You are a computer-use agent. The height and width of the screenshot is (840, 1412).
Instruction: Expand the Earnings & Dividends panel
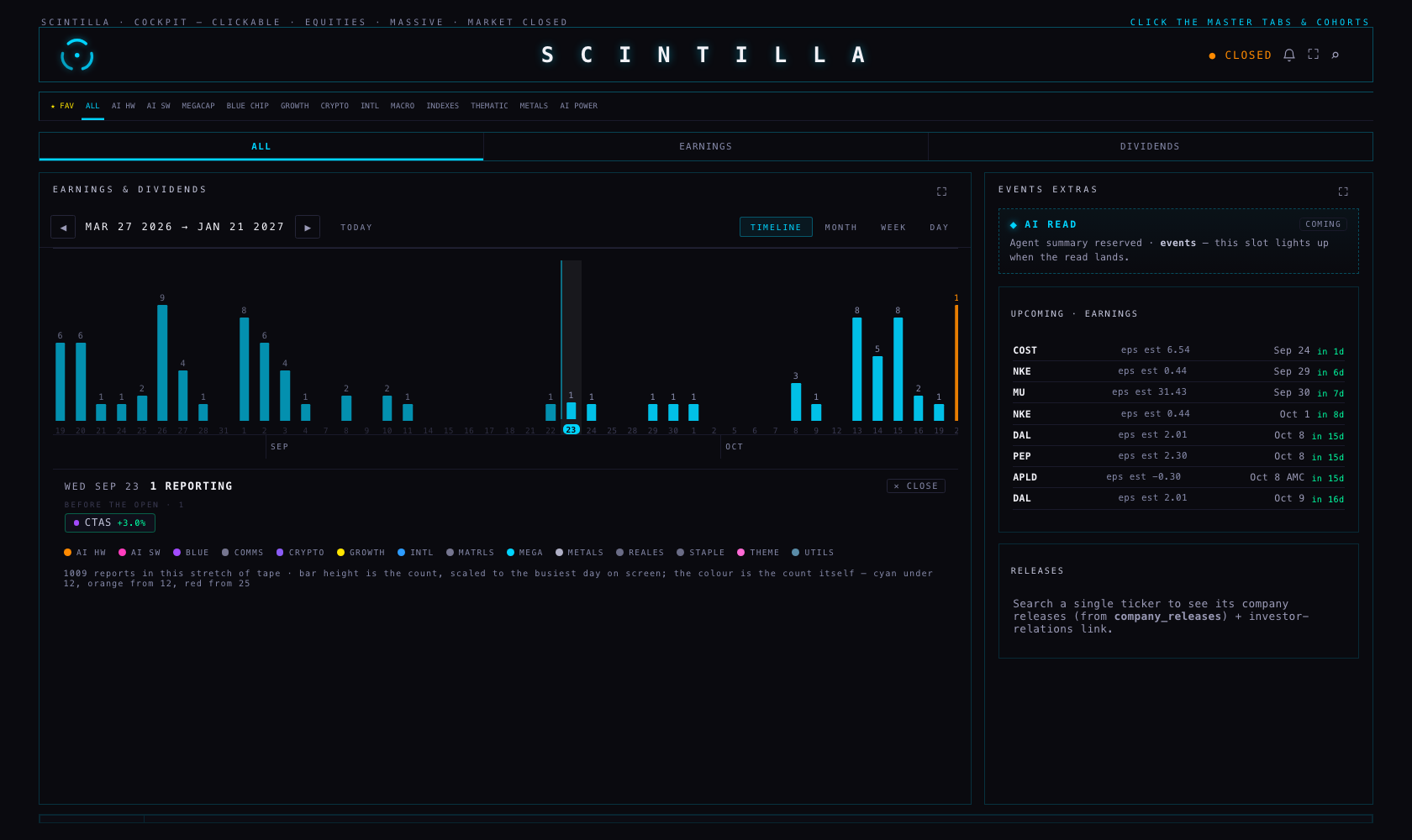(x=941, y=192)
